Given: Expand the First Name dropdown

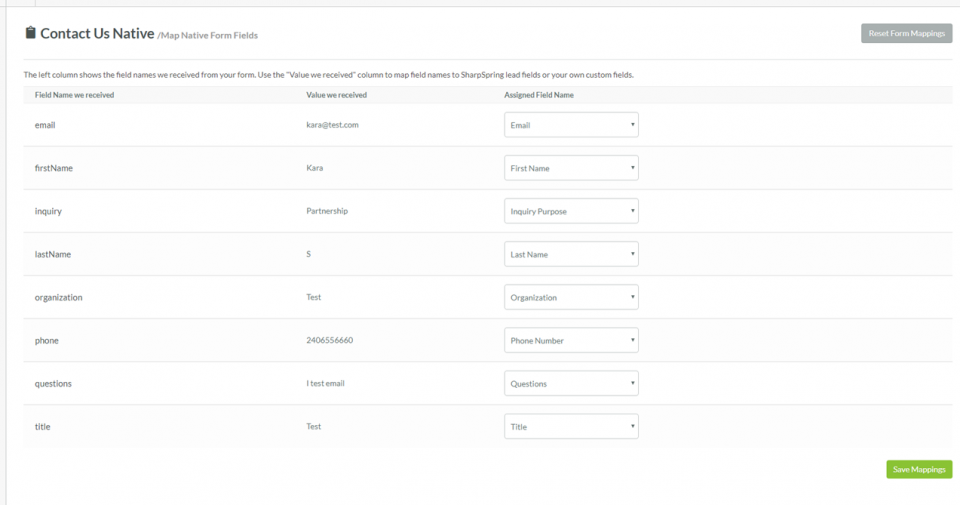Looking at the screenshot, I should pos(571,168).
